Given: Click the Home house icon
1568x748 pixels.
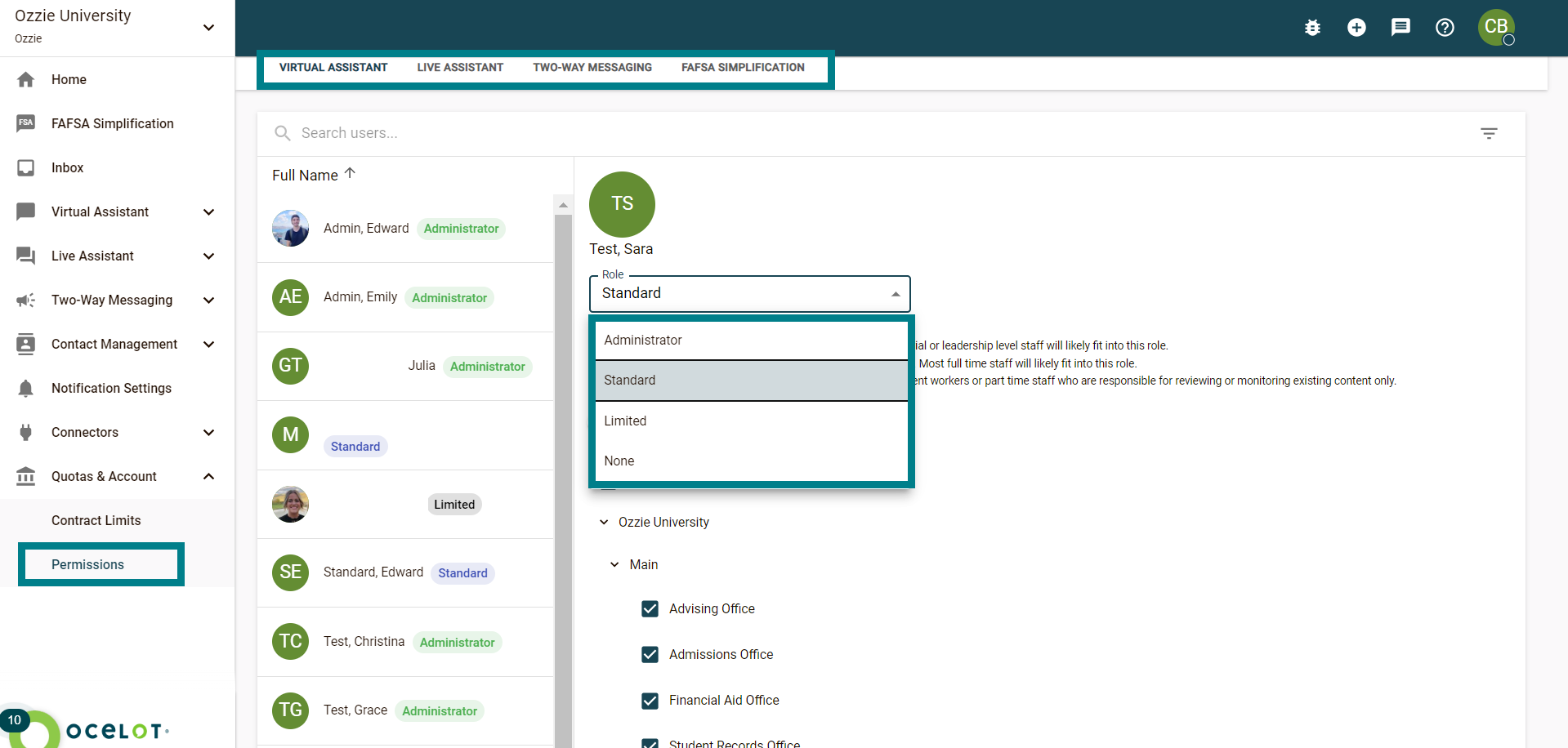Looking at the screenshot, I should (x=26, y=79).
